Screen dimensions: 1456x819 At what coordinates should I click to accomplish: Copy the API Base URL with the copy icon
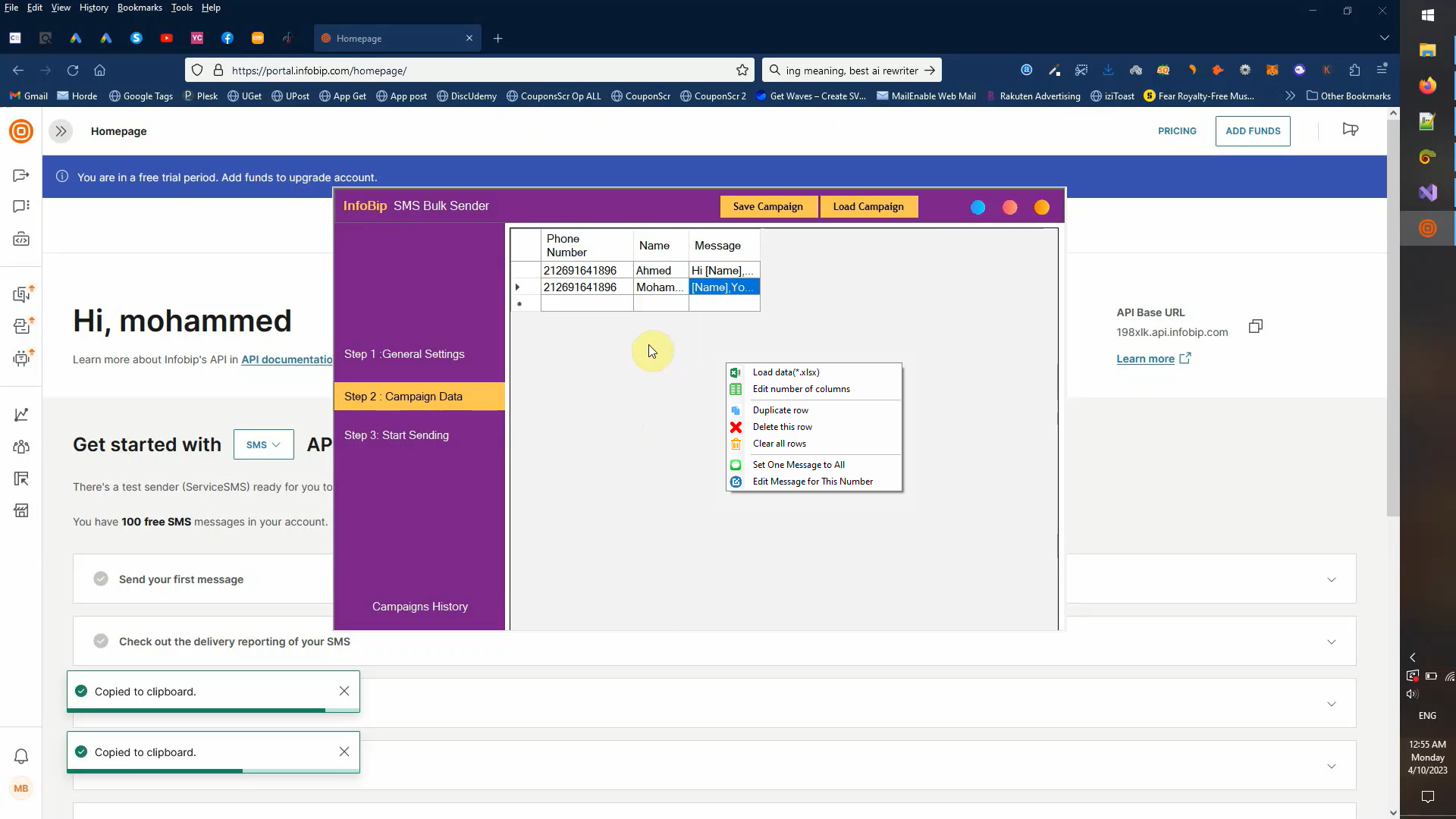click(x=1256, y=327)
